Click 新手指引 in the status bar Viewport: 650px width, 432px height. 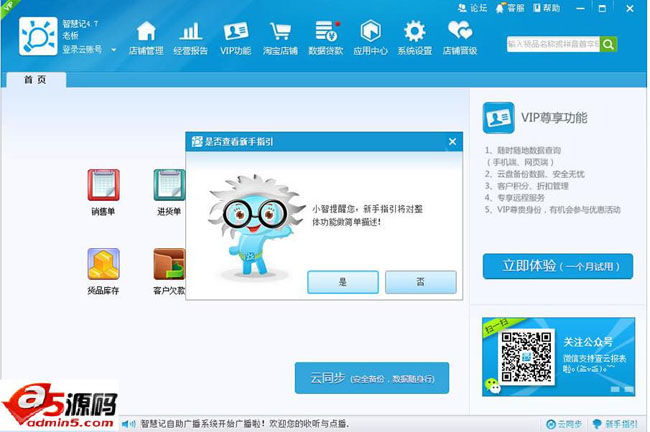(x=615, y=424)
